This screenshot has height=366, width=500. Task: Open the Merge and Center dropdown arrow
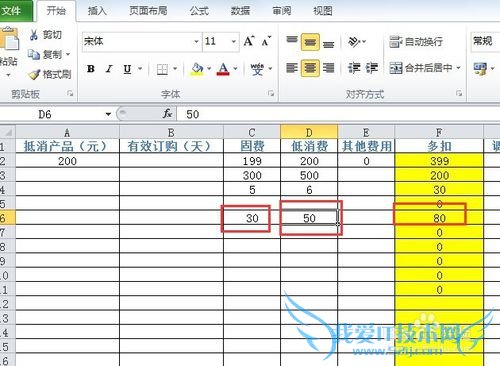pyautogui.click(x=459, y=68)
